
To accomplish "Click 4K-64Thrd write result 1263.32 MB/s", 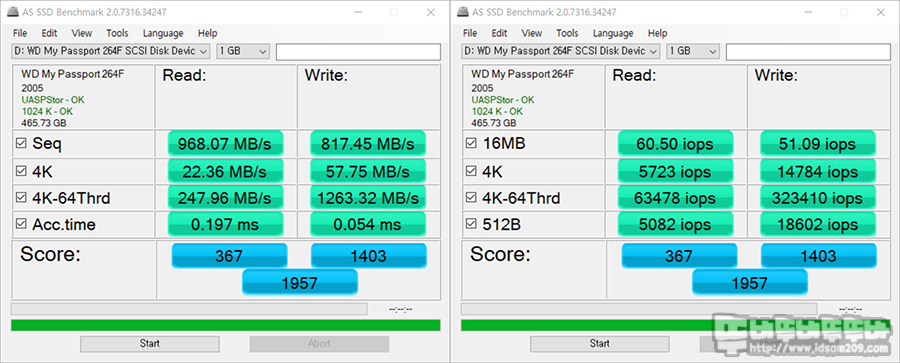I will pos(368,198).
